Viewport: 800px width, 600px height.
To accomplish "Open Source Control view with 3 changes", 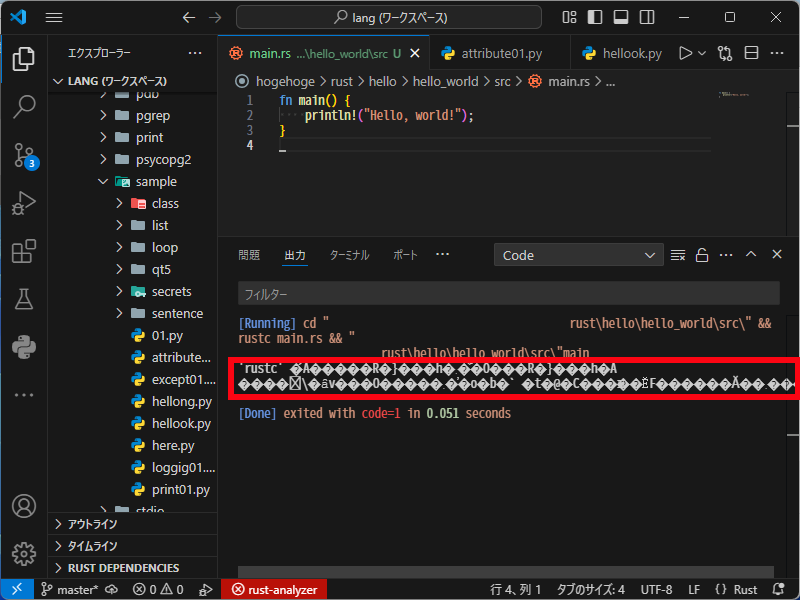I will coord(23,155).
